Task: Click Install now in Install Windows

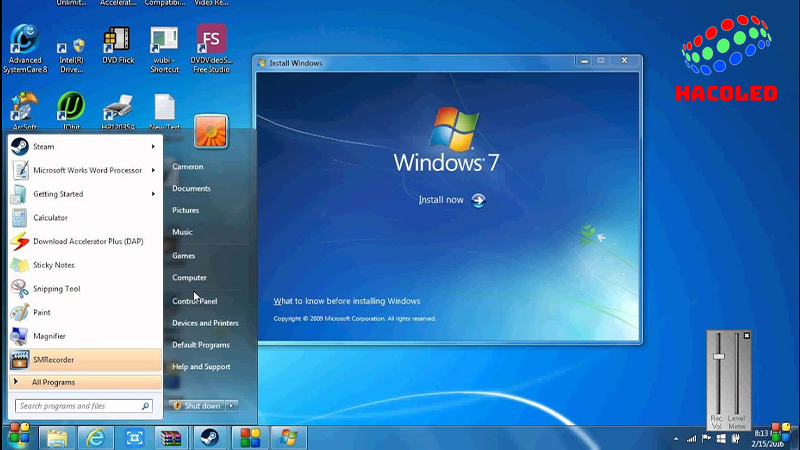Action: 441,200
